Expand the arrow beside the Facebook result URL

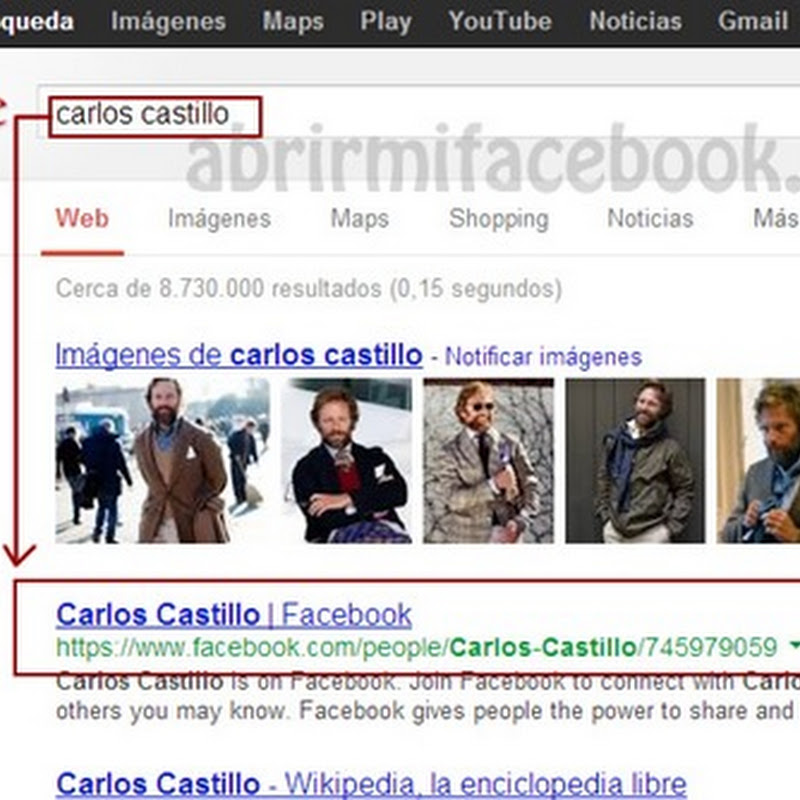click(x=794, y=647)
